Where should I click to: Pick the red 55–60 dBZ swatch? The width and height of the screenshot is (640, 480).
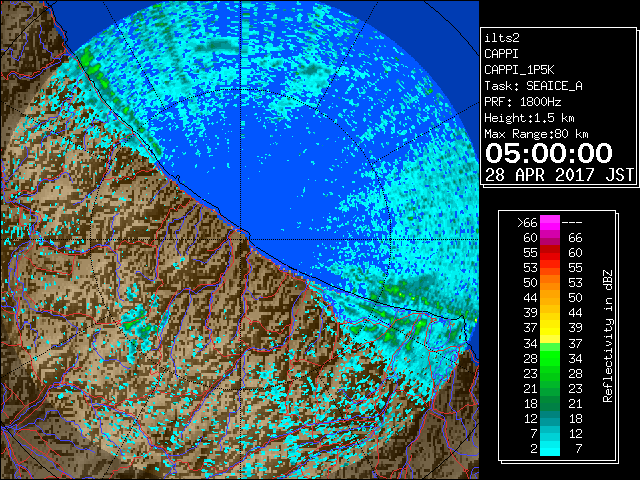pos(550,253)
